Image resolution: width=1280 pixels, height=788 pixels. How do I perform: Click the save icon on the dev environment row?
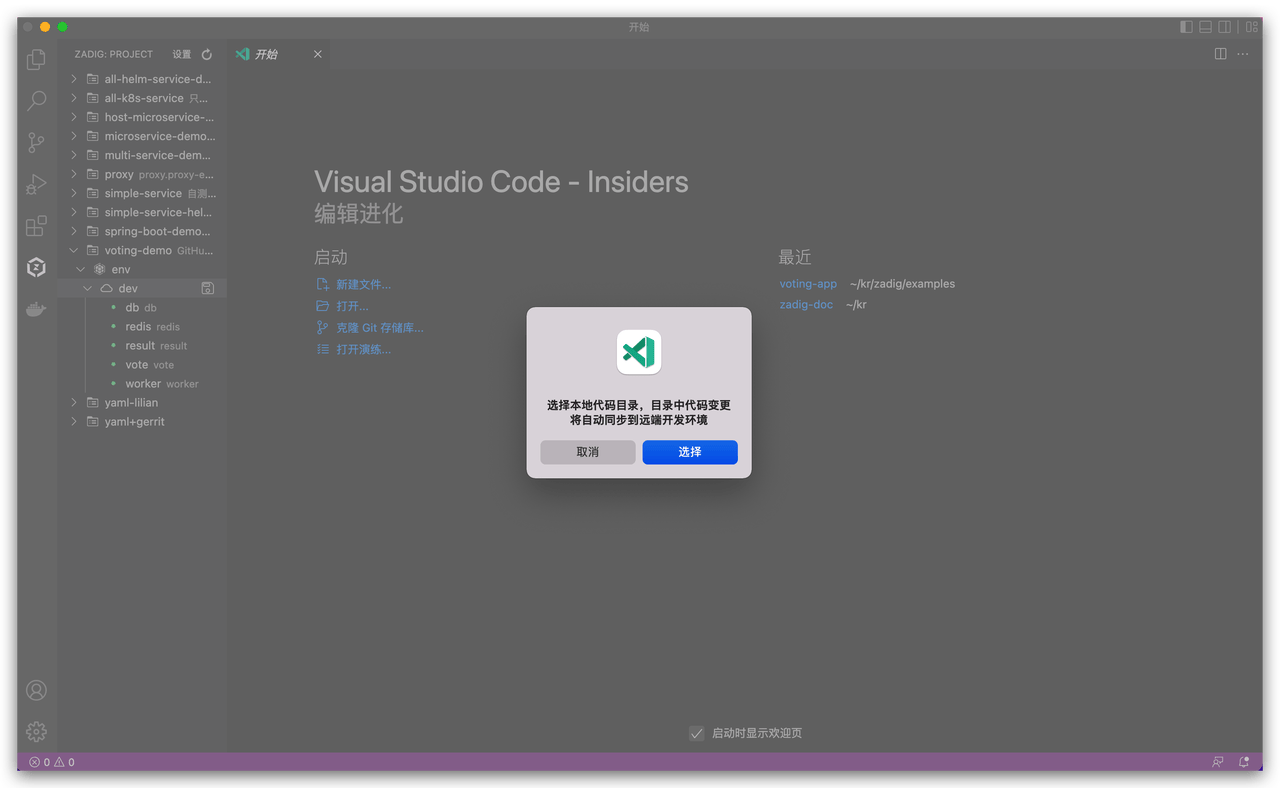207,287
